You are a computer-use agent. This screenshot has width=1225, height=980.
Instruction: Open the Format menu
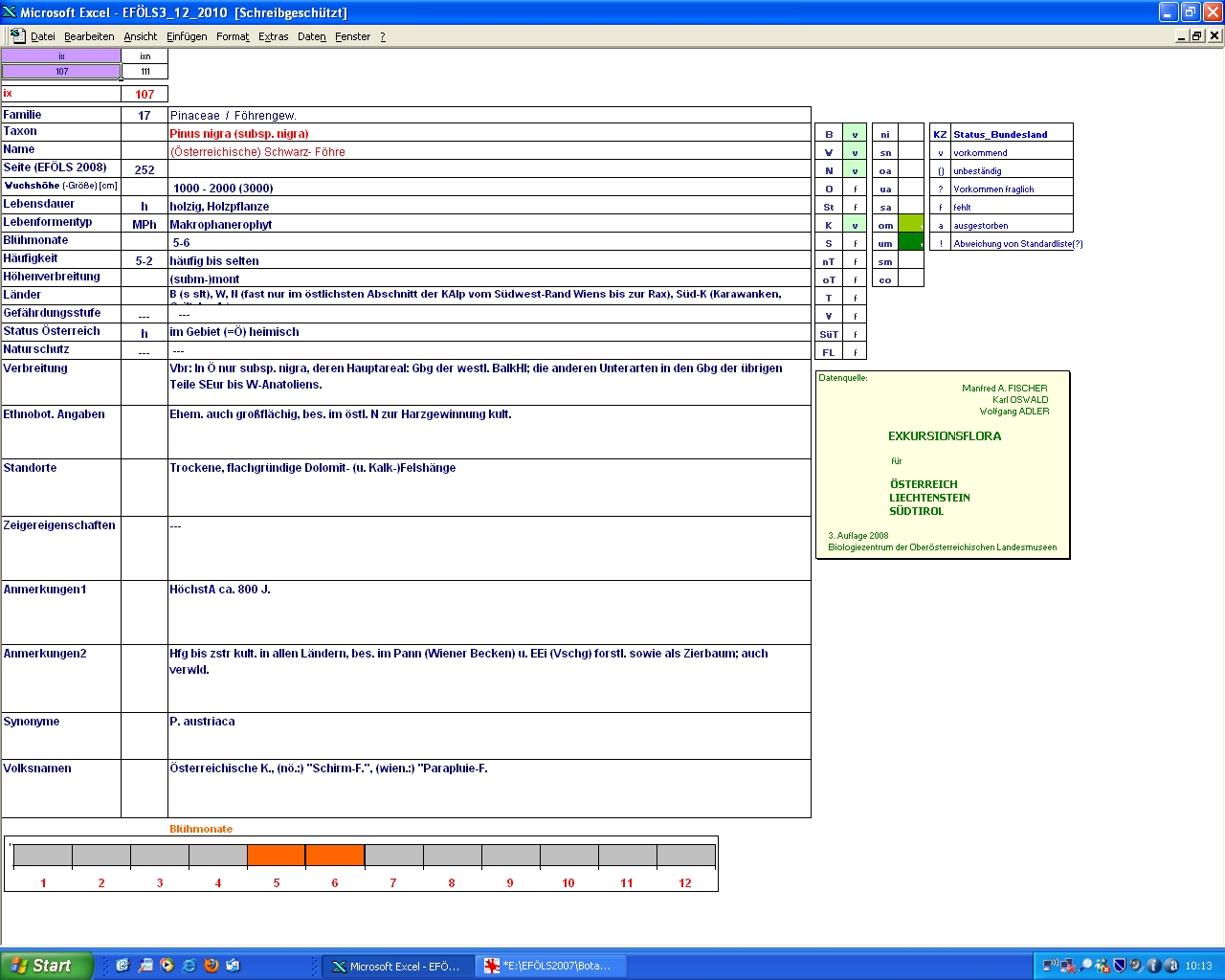pos(233,36)
